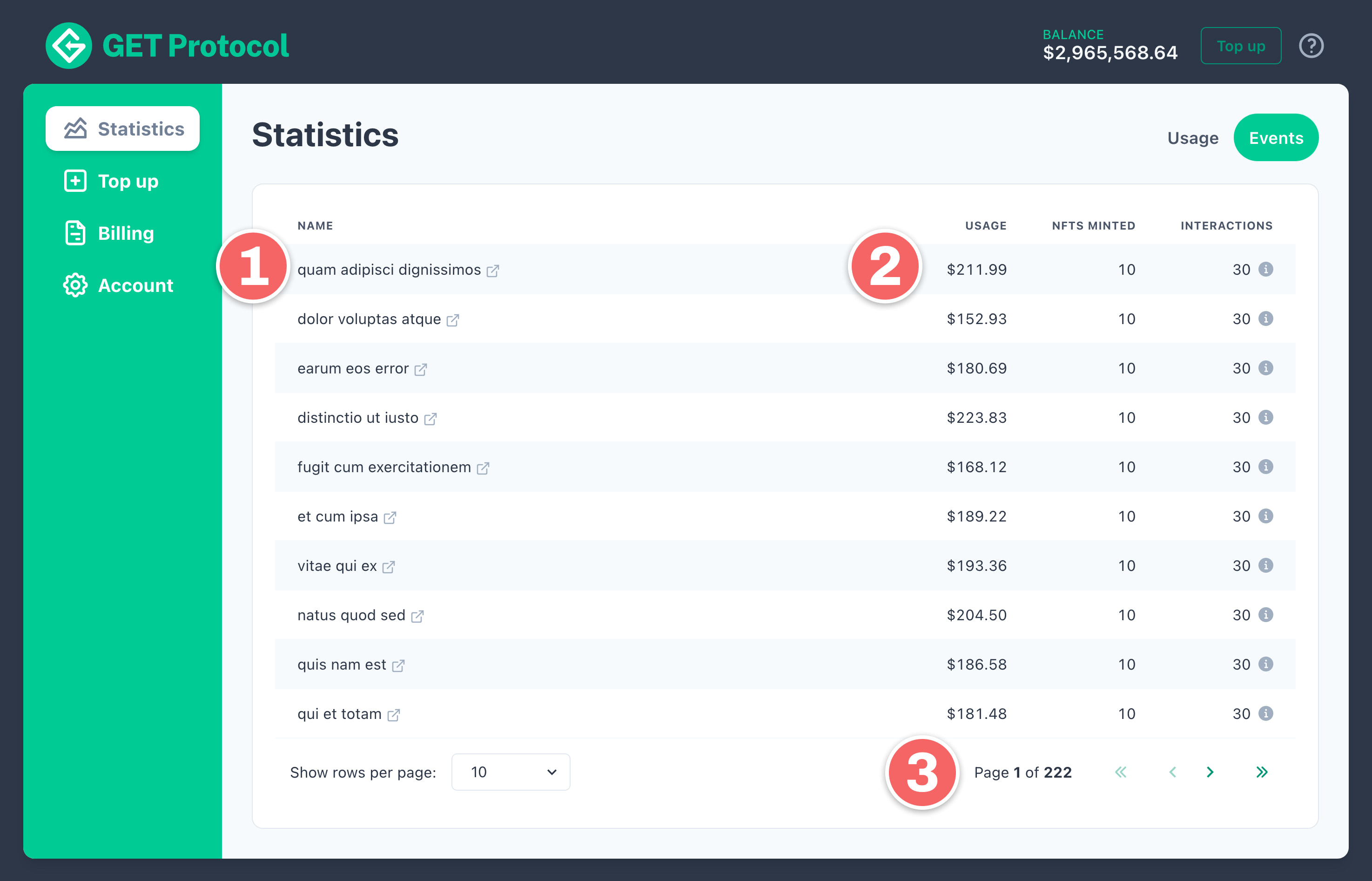Go to the last page double chevron

[1262, 773]
